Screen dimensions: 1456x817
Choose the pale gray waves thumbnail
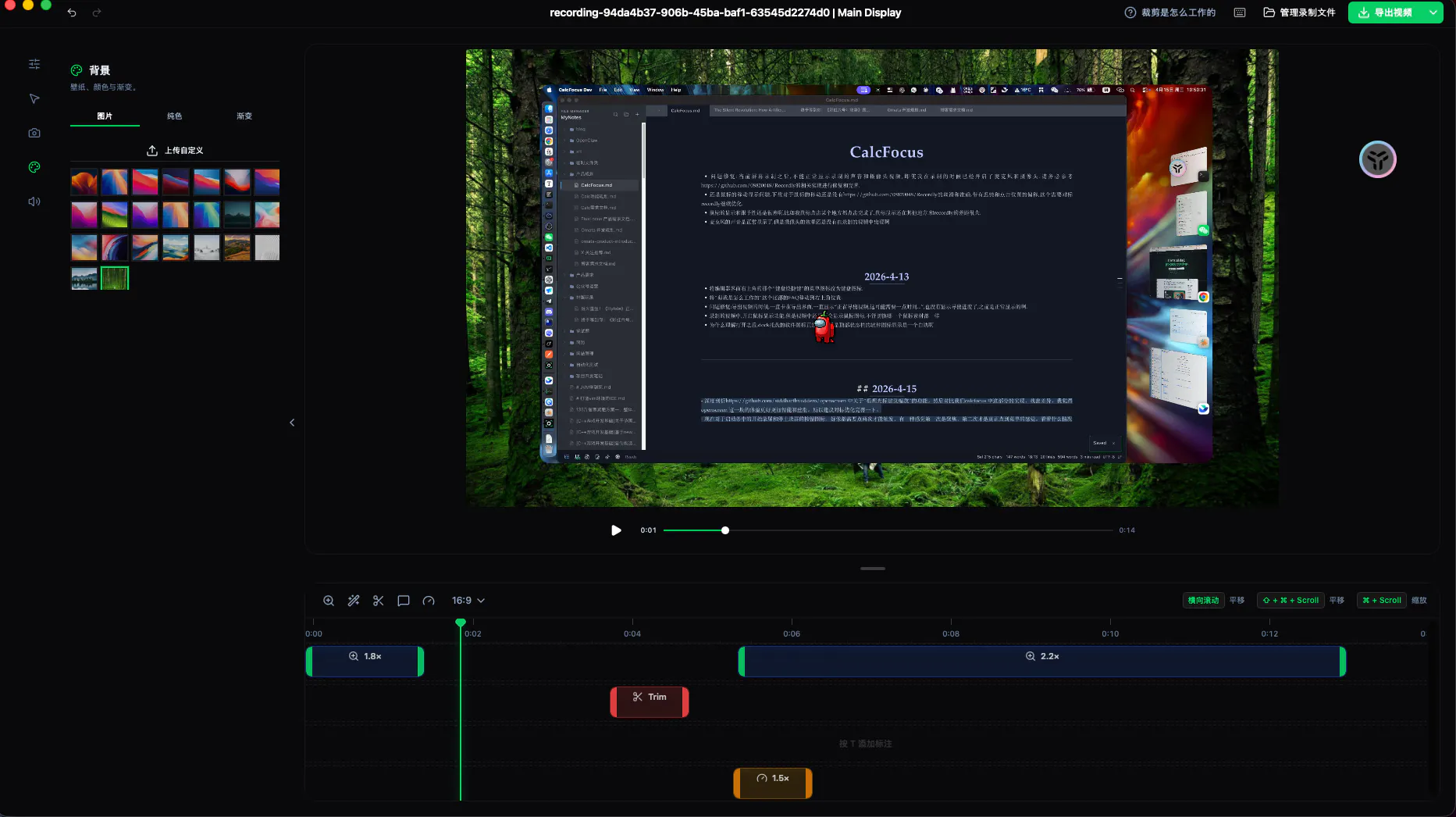point(267,248)
